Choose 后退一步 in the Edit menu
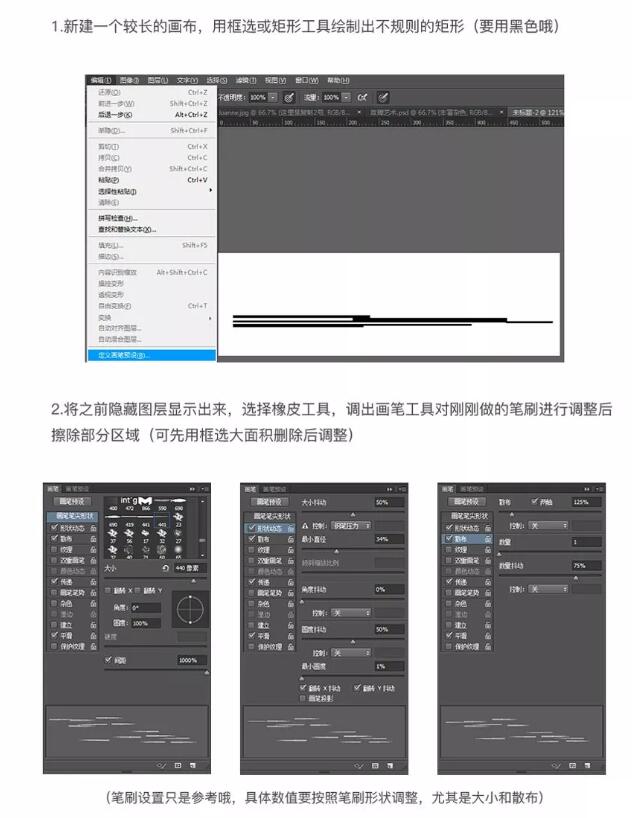This screenshot has height=818, width=632. (151, 115)
